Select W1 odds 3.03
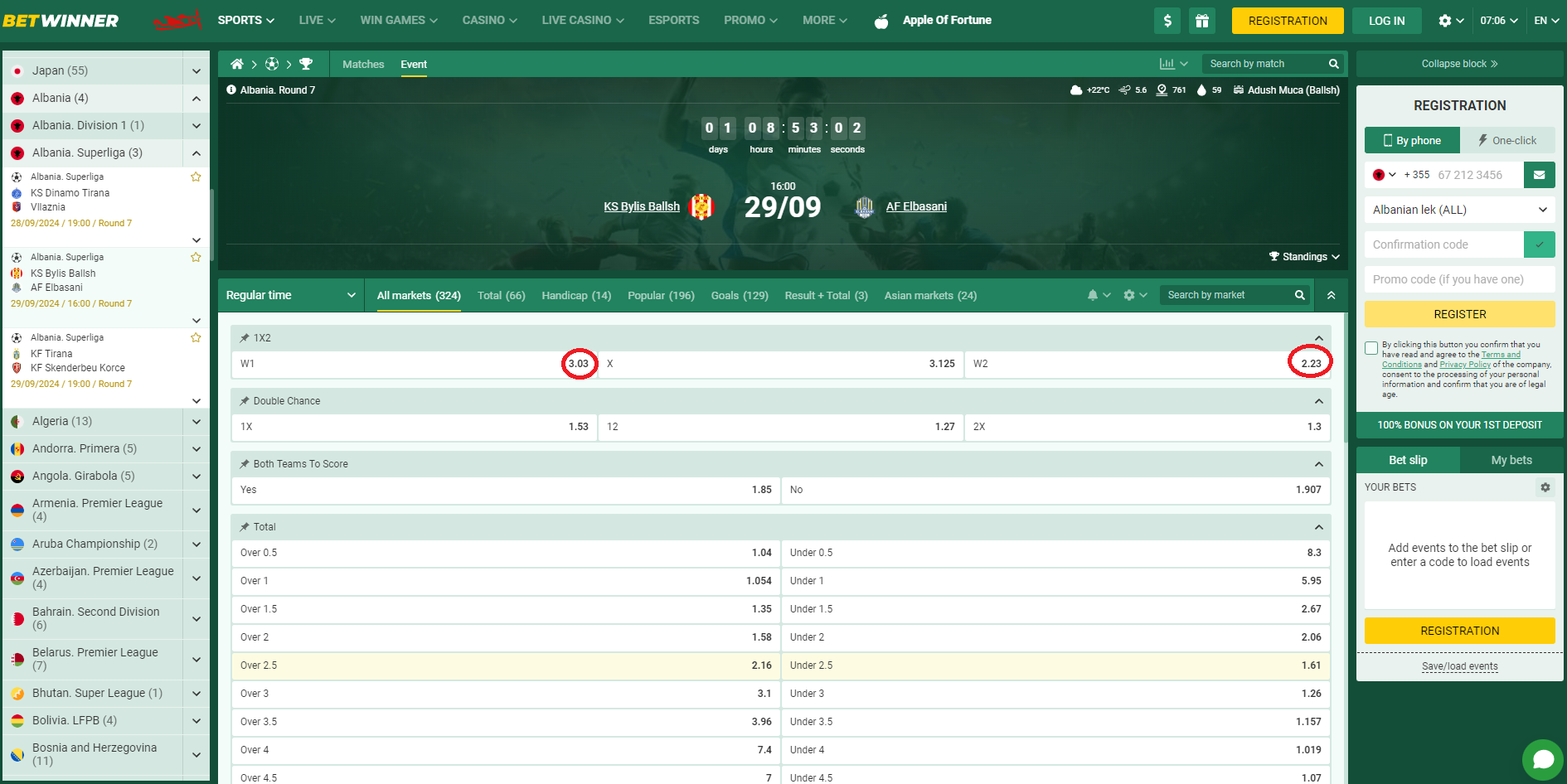This screenshot has height=784, width=1567. tap(415, 364)
